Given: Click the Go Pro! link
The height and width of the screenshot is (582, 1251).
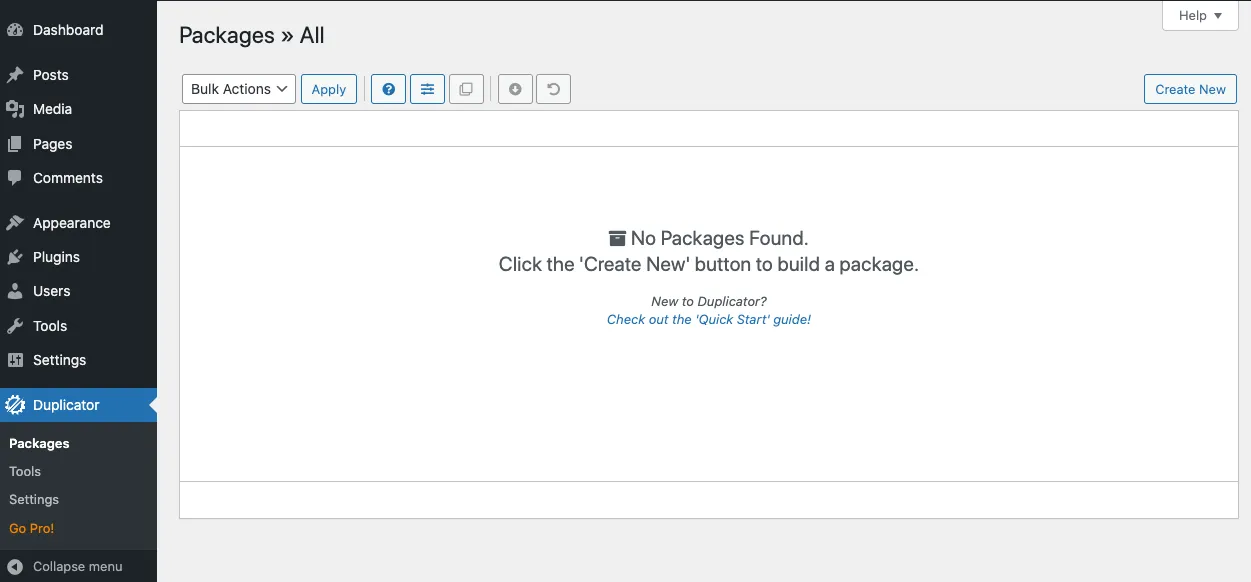Looking at the screenshot, I should pos(32,528).
